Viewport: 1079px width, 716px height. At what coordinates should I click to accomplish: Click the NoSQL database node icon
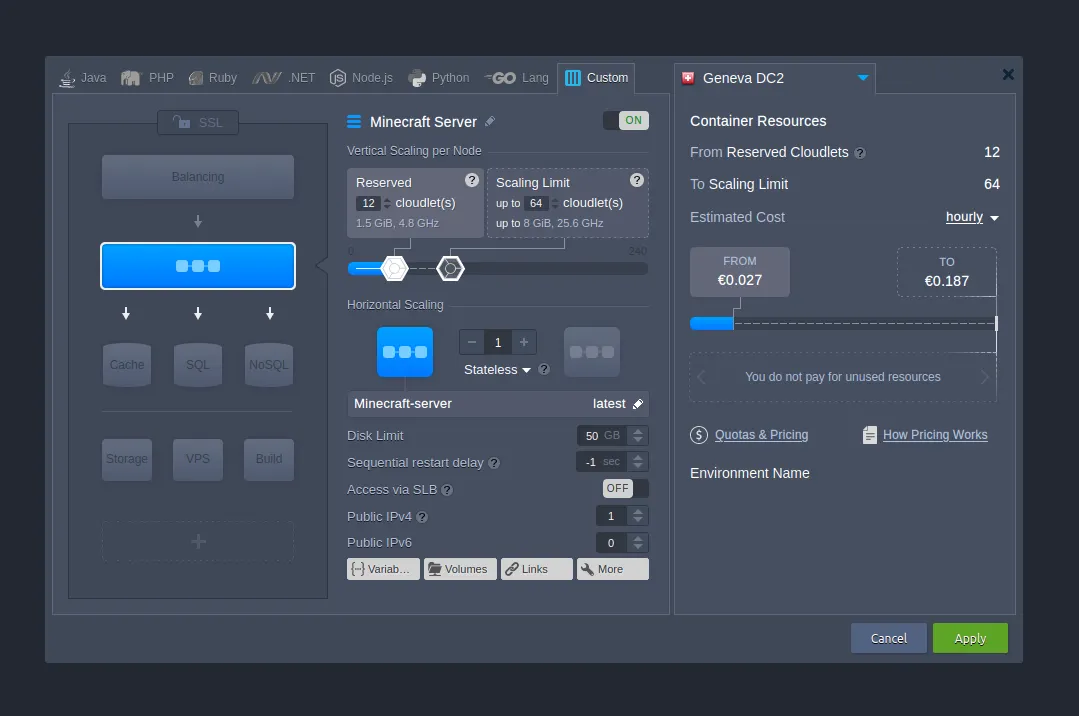268,364
